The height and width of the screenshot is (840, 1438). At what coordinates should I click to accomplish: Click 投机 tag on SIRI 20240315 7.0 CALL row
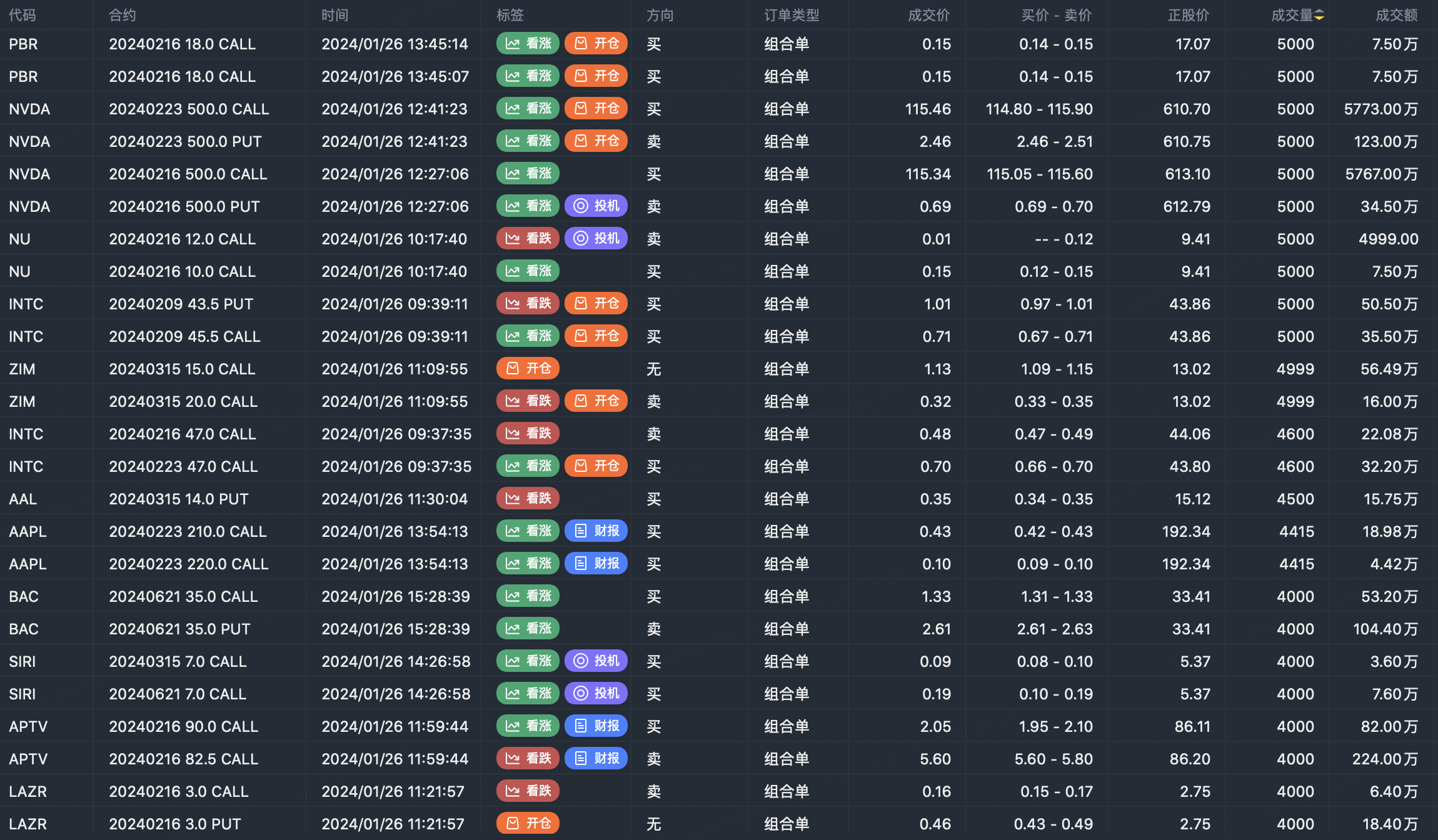(x=596, y=661)
